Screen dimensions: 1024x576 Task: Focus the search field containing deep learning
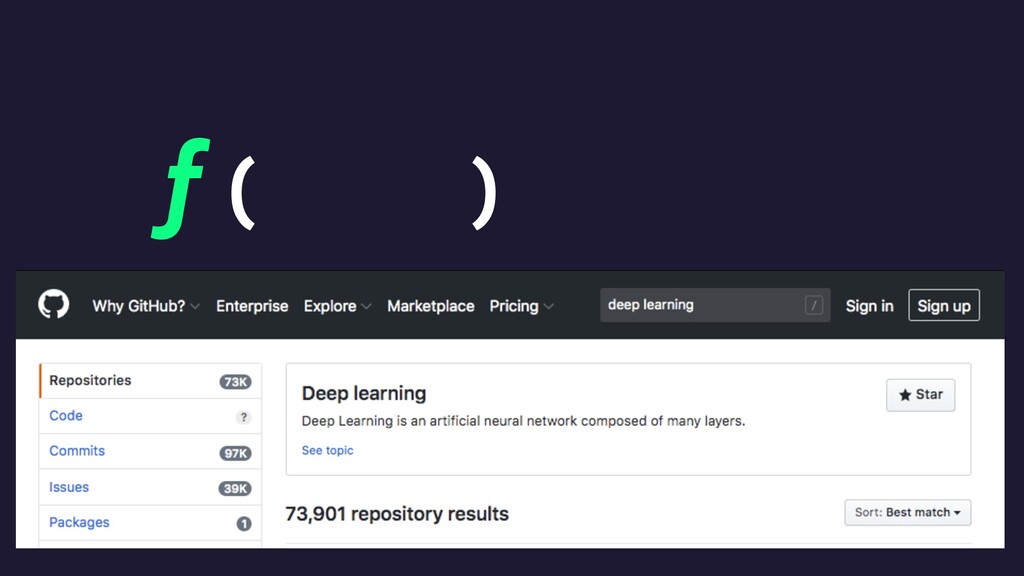coord(715,305)
